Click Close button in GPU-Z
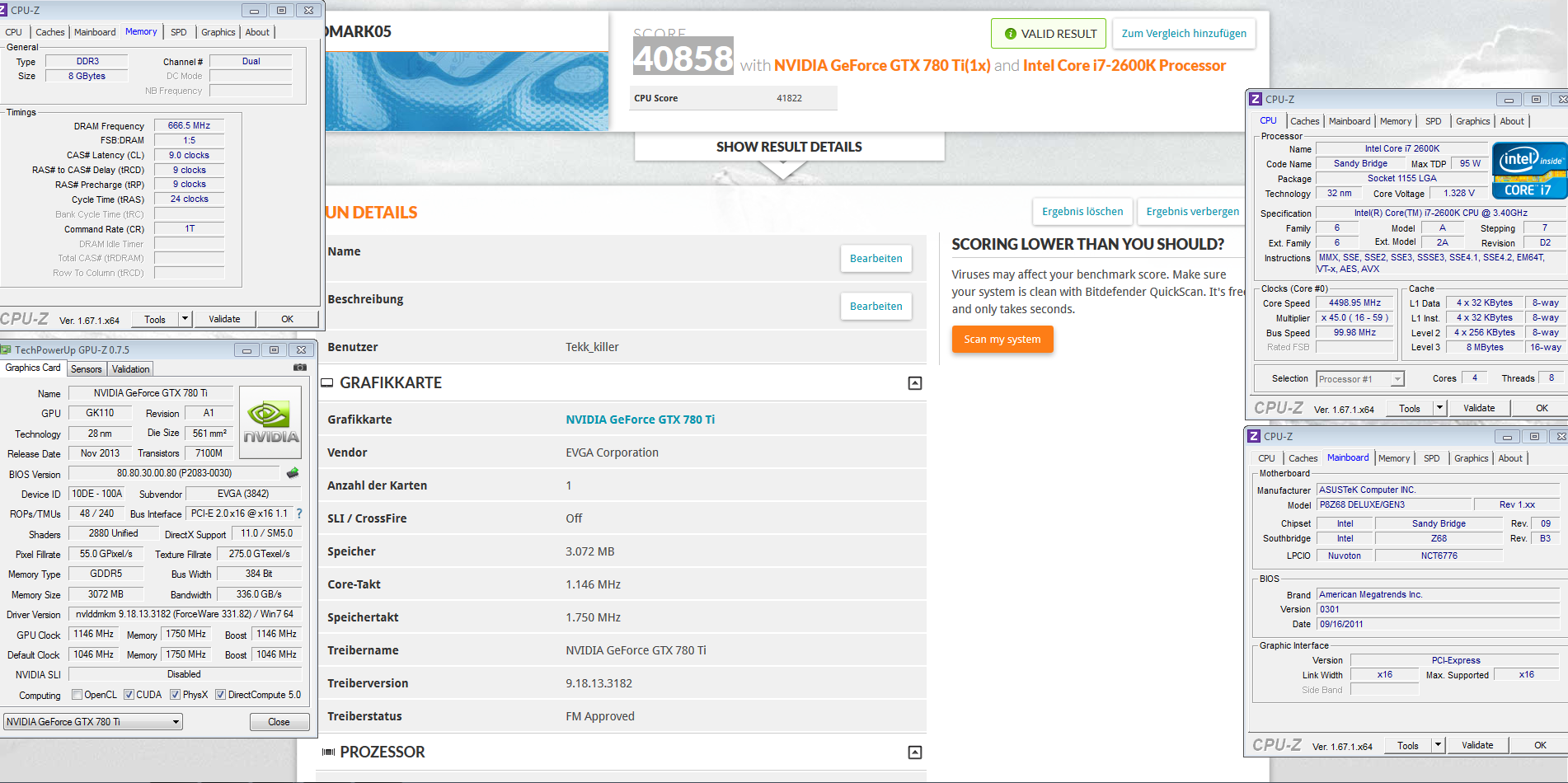This screenshot has height=783, width=1568. tap(279, 722)
